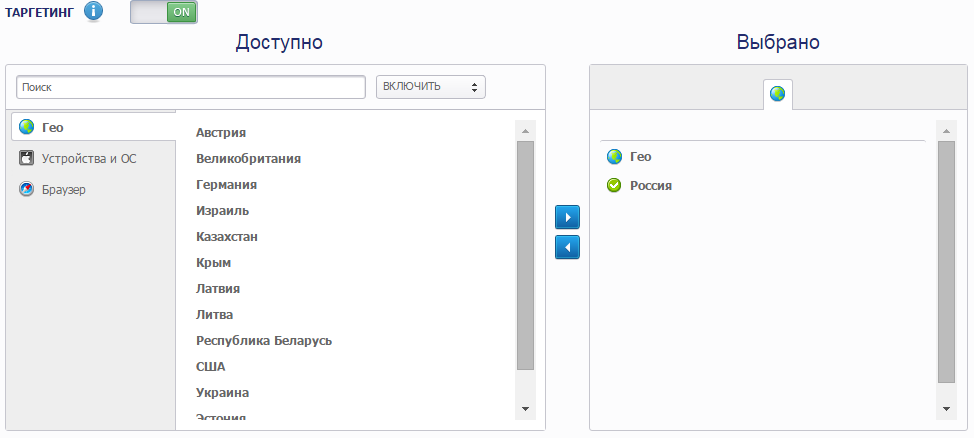Click the devices icon beside Устройства и ОС
This screenshot has height=438, width=974.
pyautogui.click(x=26, y=158)
